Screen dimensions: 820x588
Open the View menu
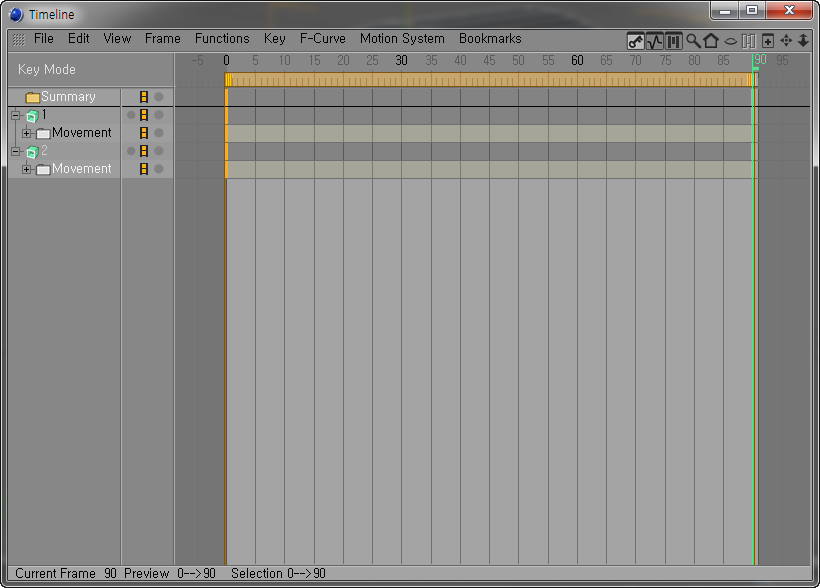pos(117,39)
